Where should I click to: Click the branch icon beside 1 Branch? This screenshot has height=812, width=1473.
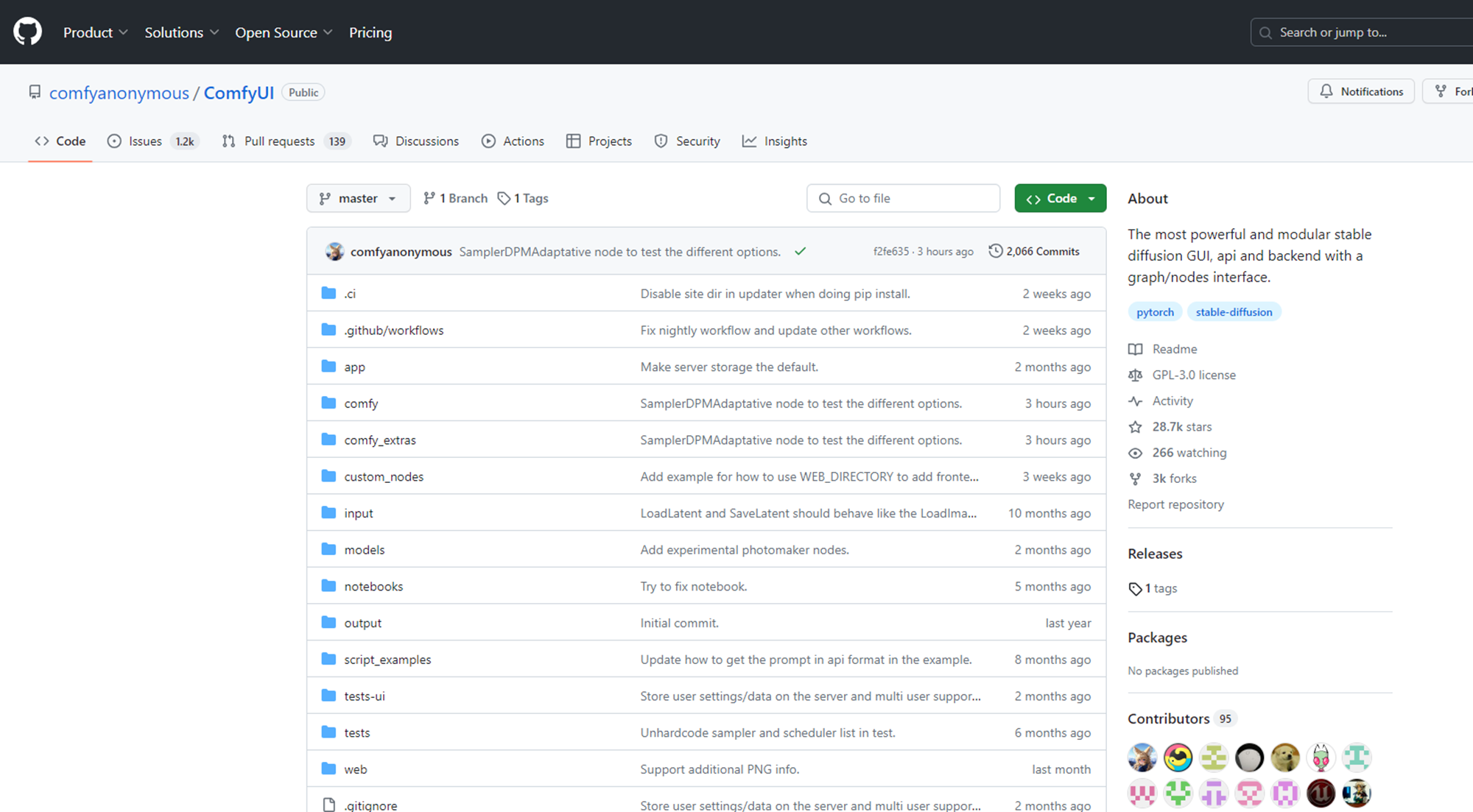click(429, 198)
